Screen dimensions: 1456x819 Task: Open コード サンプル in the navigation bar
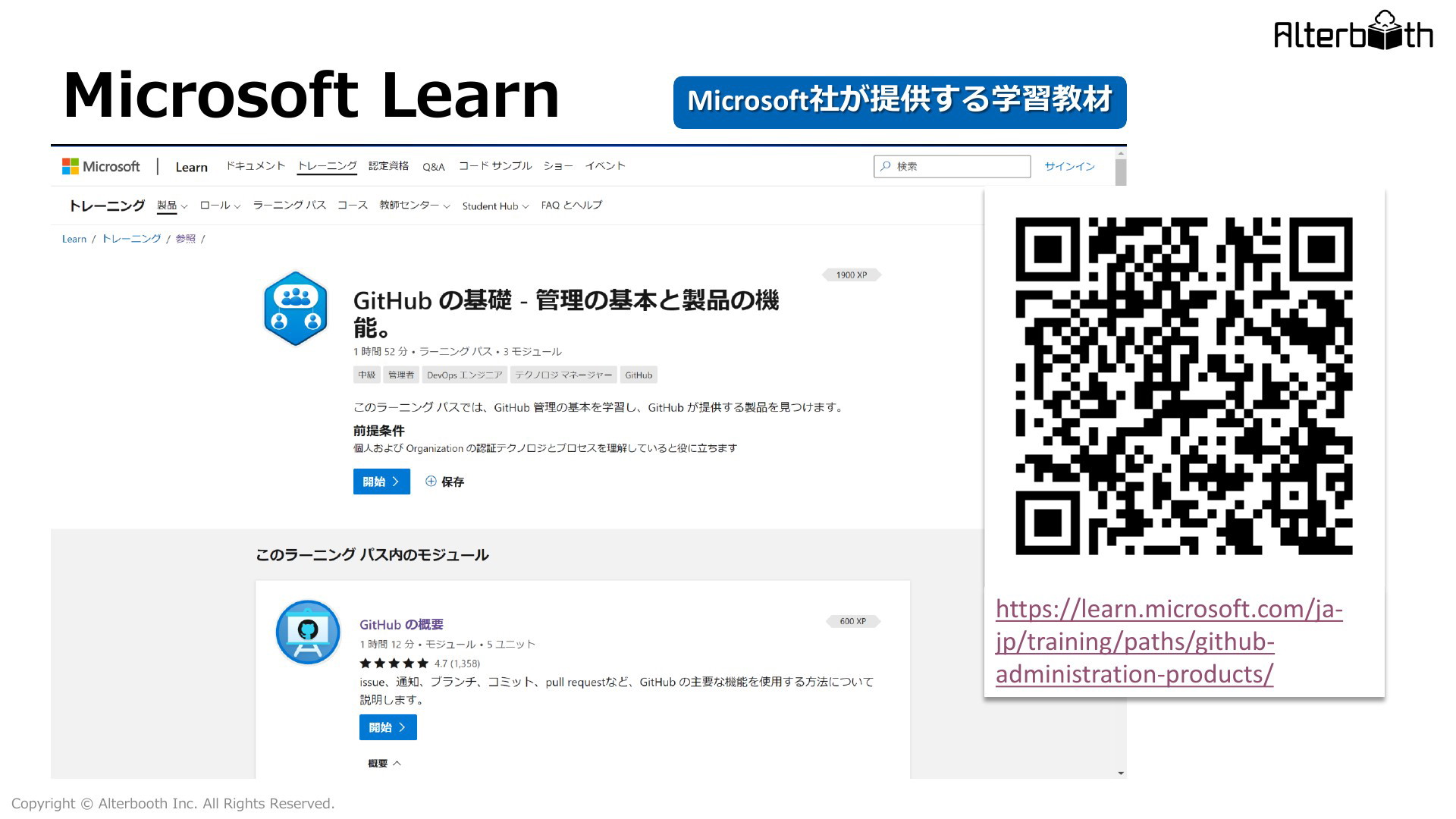(x=494, y=165)
